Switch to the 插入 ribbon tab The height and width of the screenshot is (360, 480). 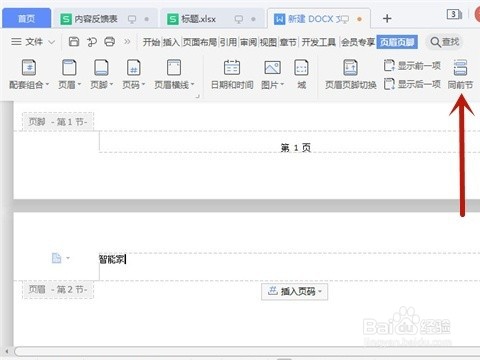point(171,42)
